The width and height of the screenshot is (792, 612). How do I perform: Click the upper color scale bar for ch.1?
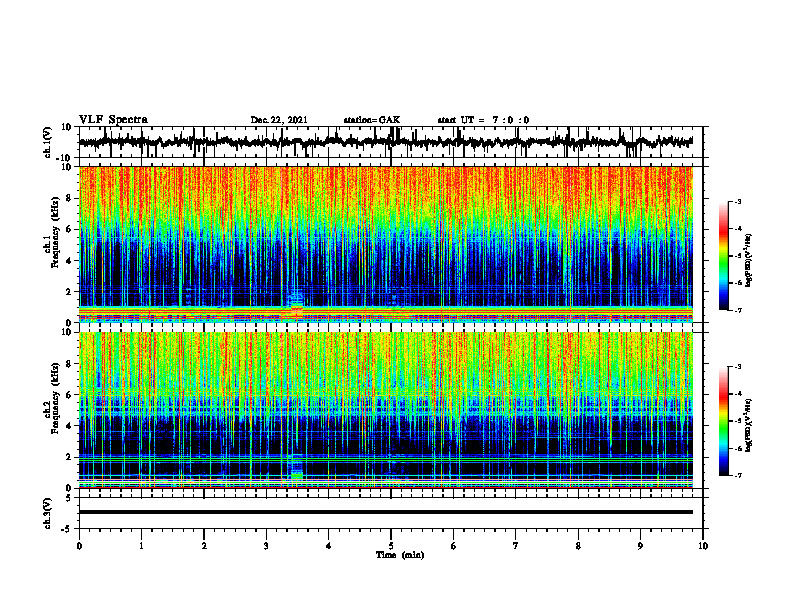[724, 256]
